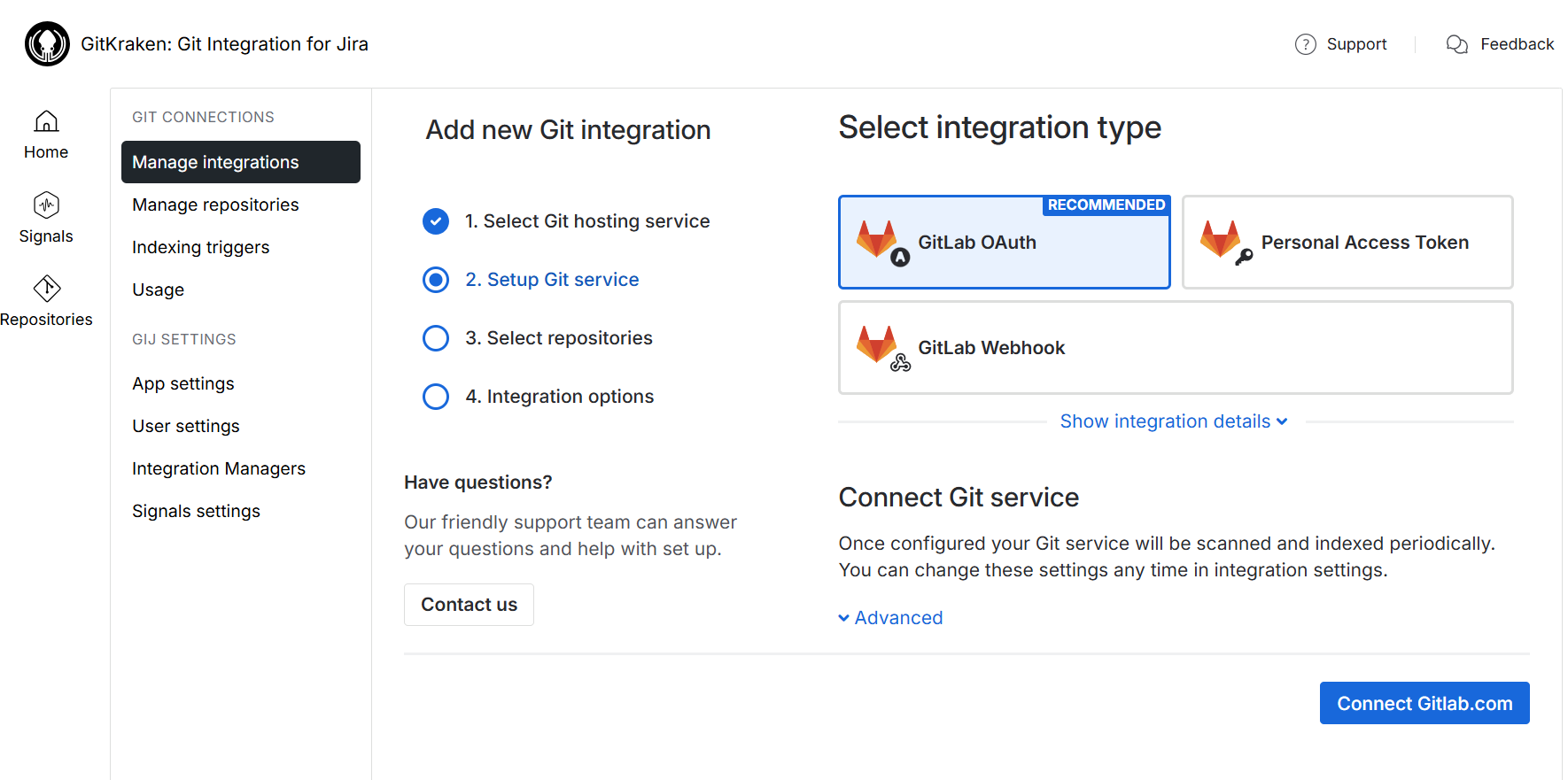Screen dimensions: 1568x780
Task: Go to Indexing triggers
Action: pos(200,247)
